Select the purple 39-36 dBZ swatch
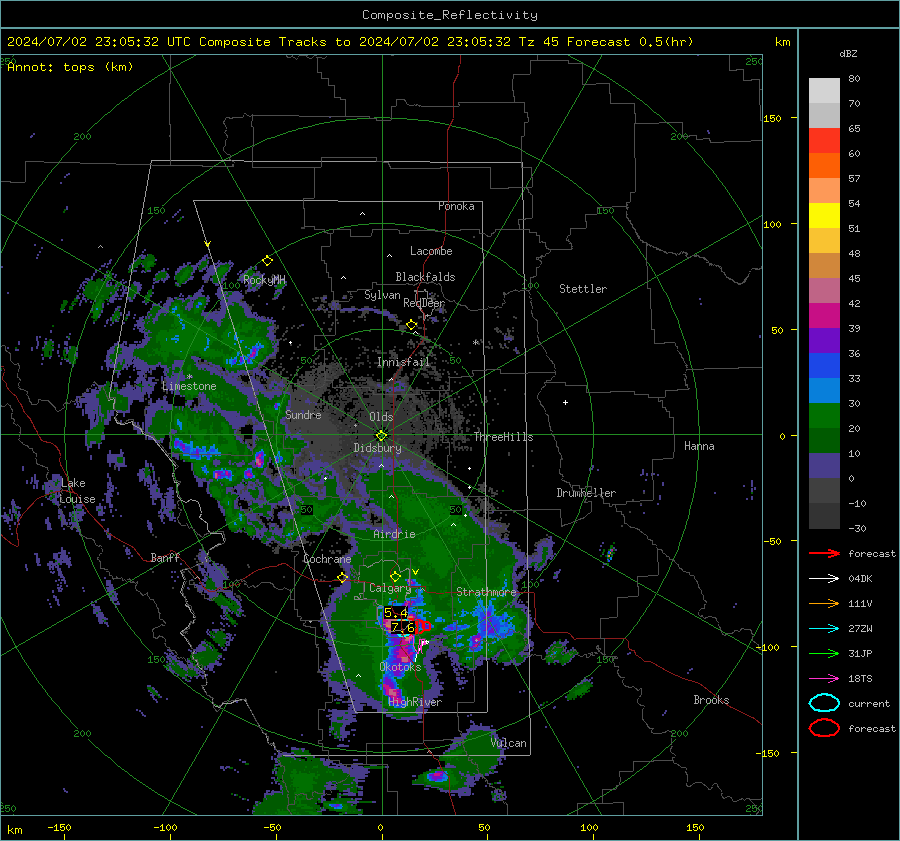The height and width of the screenshot is (841, 900). click(824, 340)
